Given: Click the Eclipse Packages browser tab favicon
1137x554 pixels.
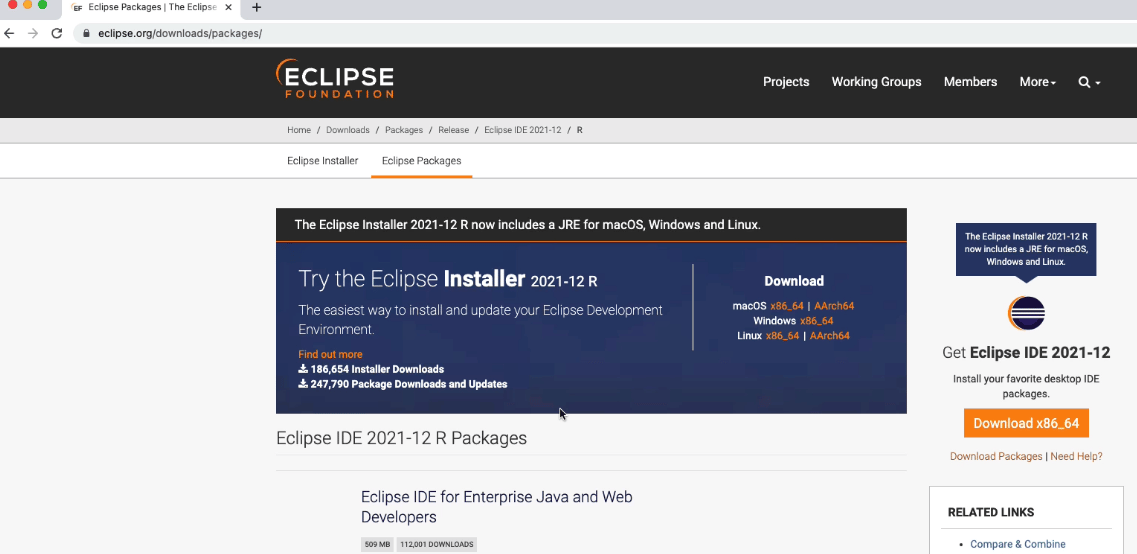Looking at the screenshot, I should (x=78, y=8).
